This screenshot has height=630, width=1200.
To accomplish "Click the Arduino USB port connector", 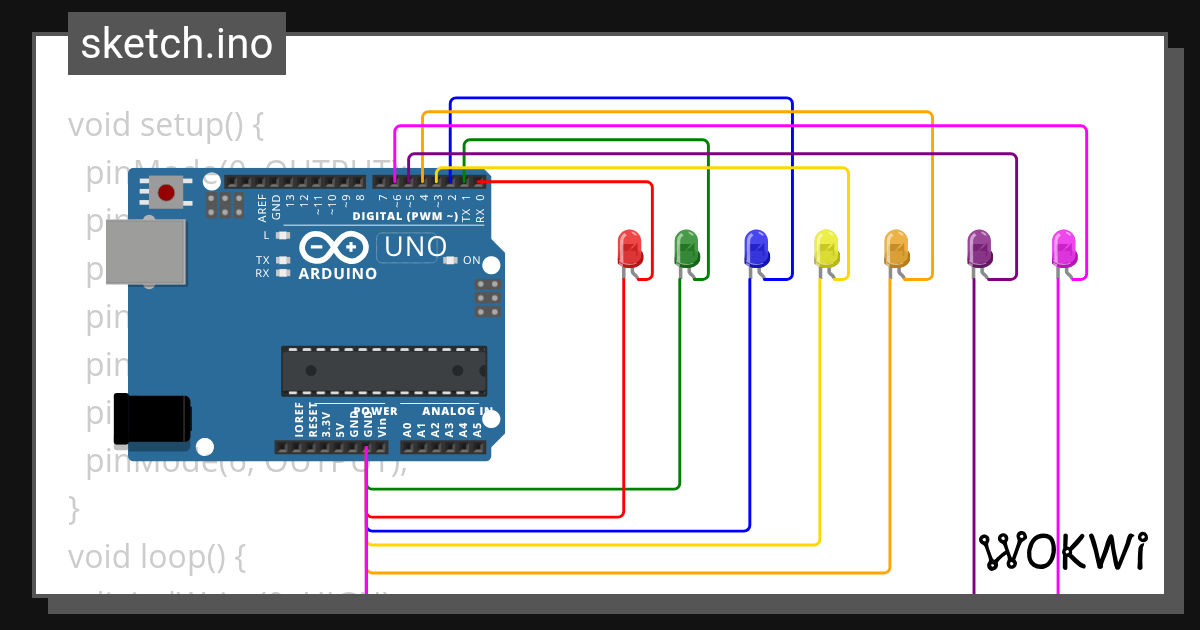I will tap(146, 251).
